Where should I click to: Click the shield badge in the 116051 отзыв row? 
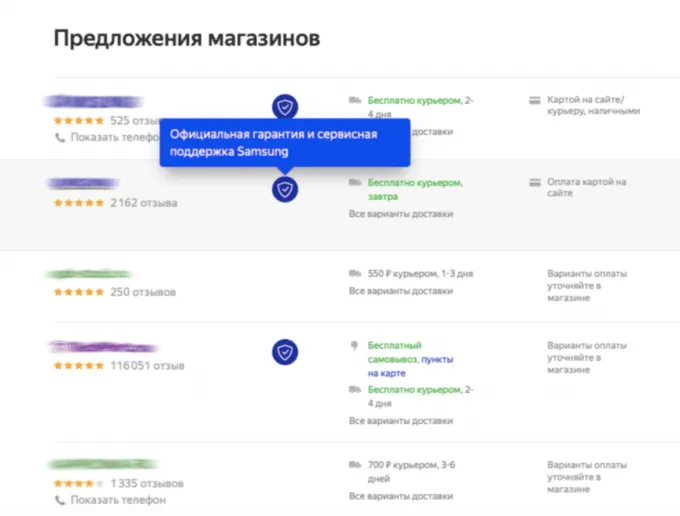tap(286, 351)
